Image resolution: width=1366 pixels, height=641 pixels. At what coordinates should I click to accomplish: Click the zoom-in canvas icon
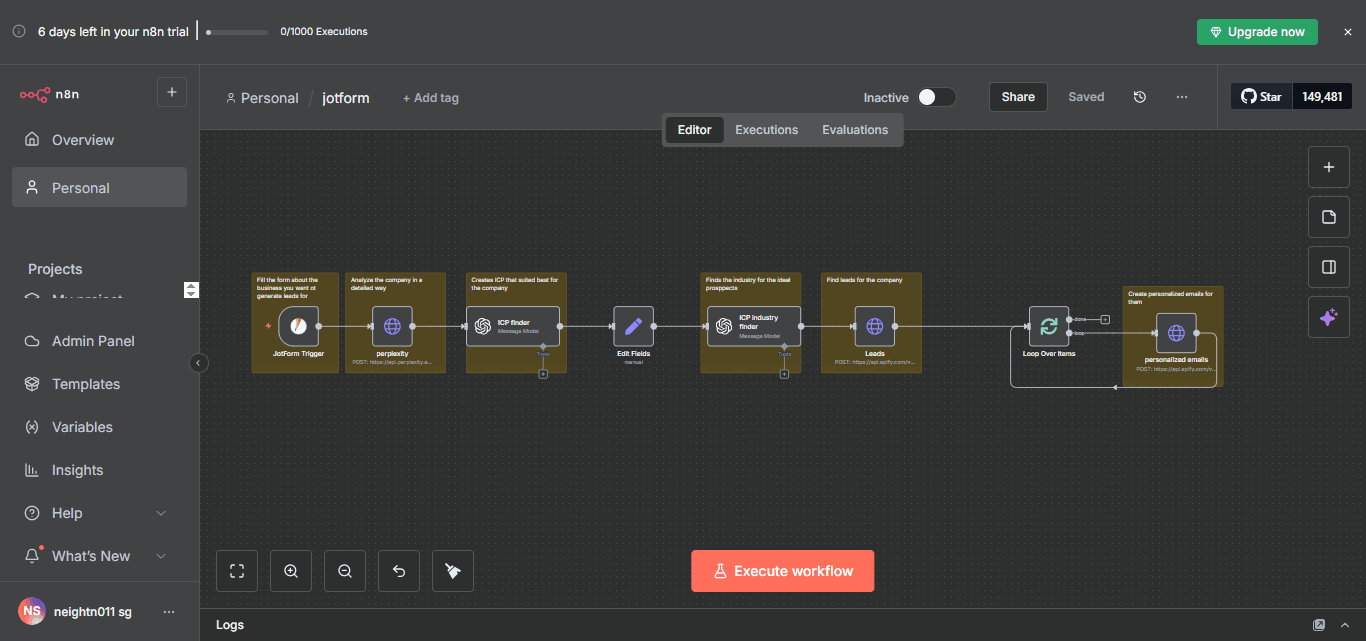290,570
